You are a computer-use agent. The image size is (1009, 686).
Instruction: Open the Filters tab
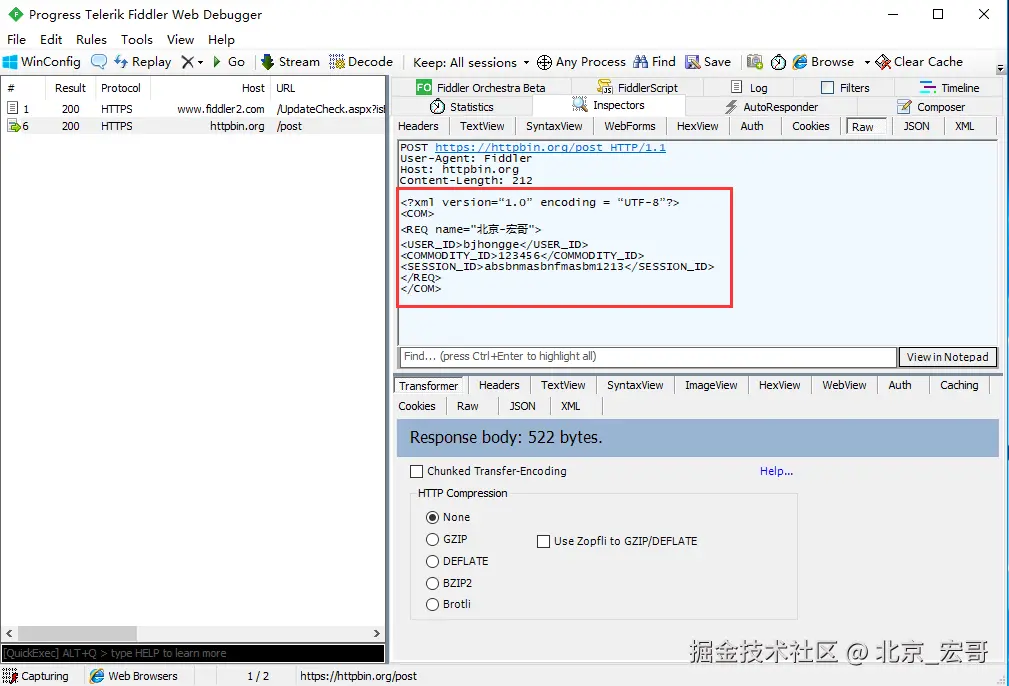[x=845, y=88]
